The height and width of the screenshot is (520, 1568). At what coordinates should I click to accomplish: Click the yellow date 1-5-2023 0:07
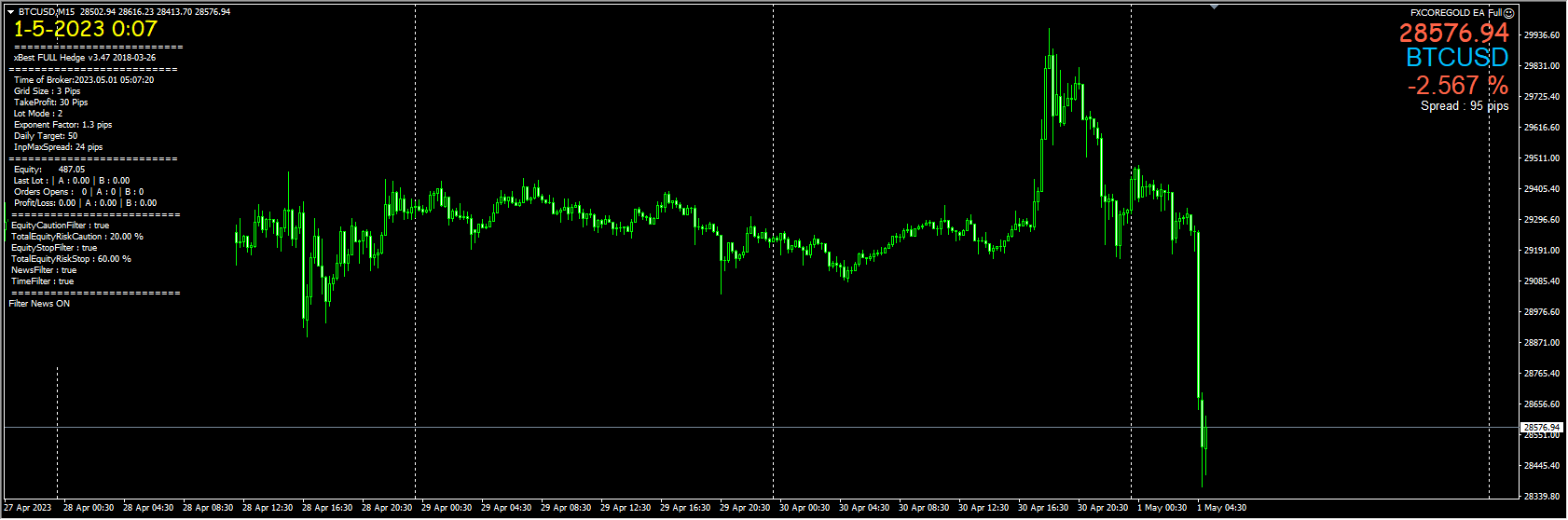point(85,29)
